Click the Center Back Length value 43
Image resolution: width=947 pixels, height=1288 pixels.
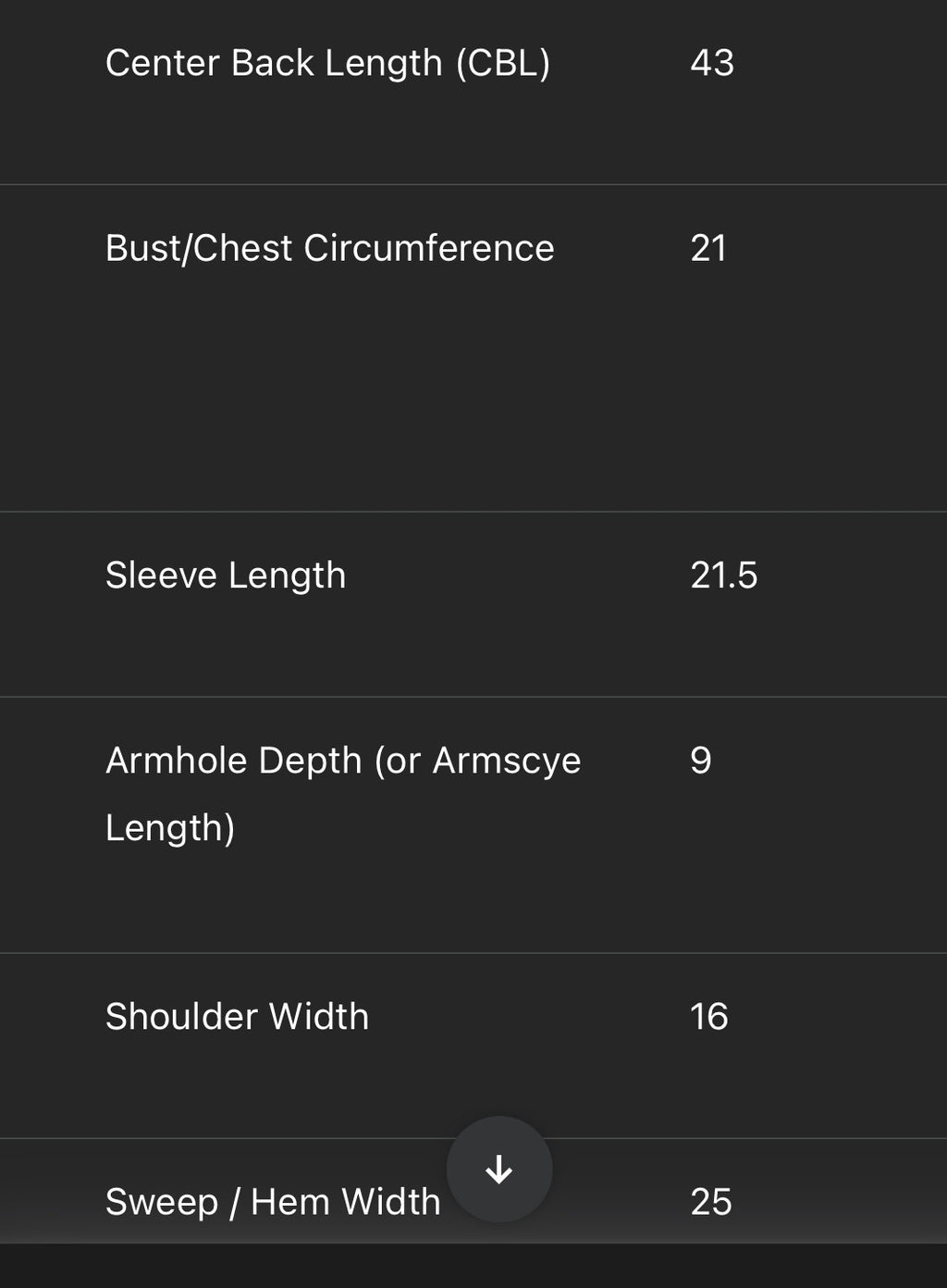(712, 63)
